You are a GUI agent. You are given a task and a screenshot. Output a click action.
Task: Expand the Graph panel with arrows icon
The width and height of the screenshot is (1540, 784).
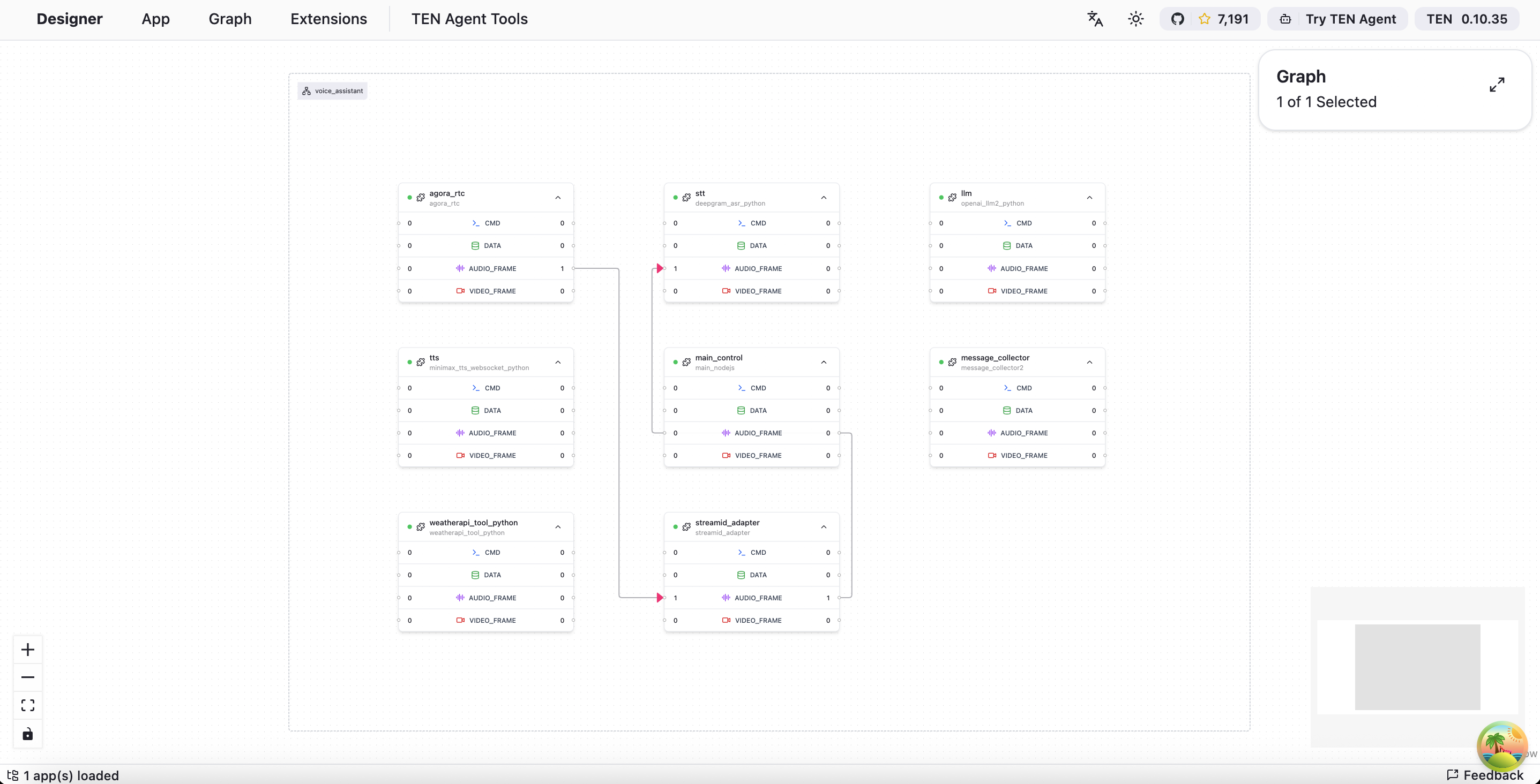pyautogui.click(x=1497, y=85)
